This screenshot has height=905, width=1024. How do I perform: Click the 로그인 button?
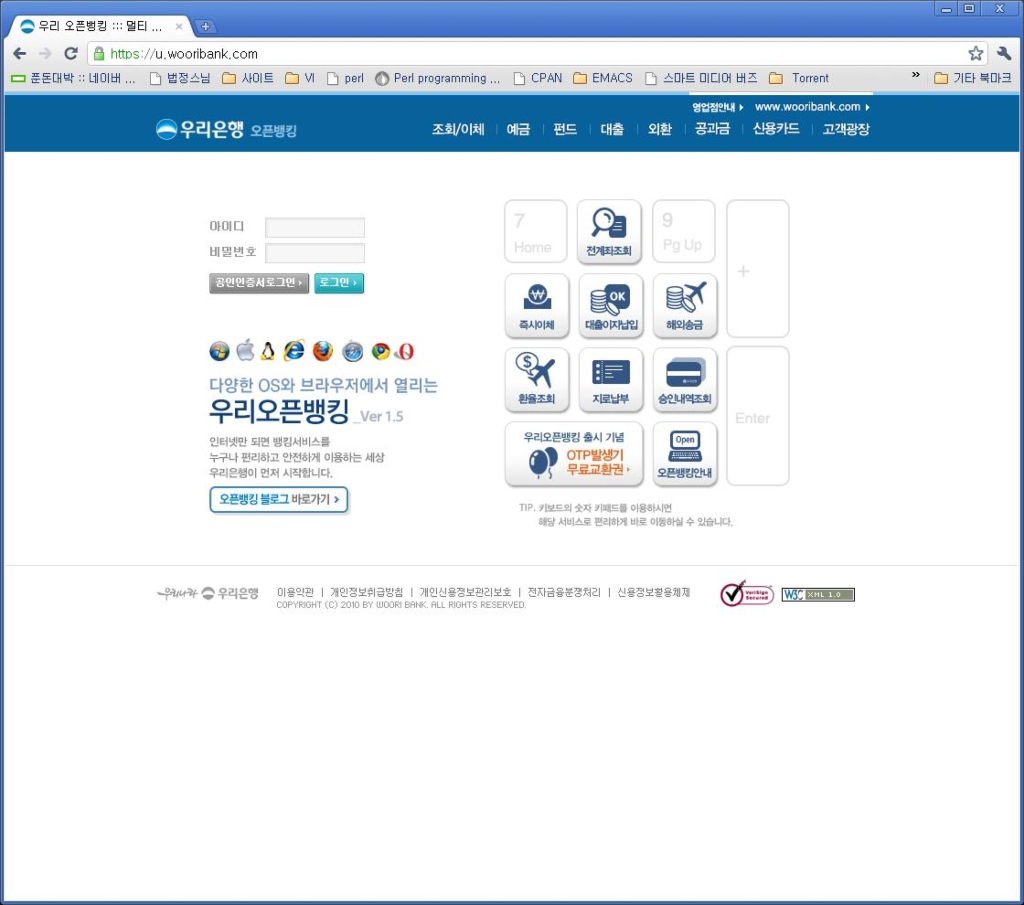click(x=338, y=283)
